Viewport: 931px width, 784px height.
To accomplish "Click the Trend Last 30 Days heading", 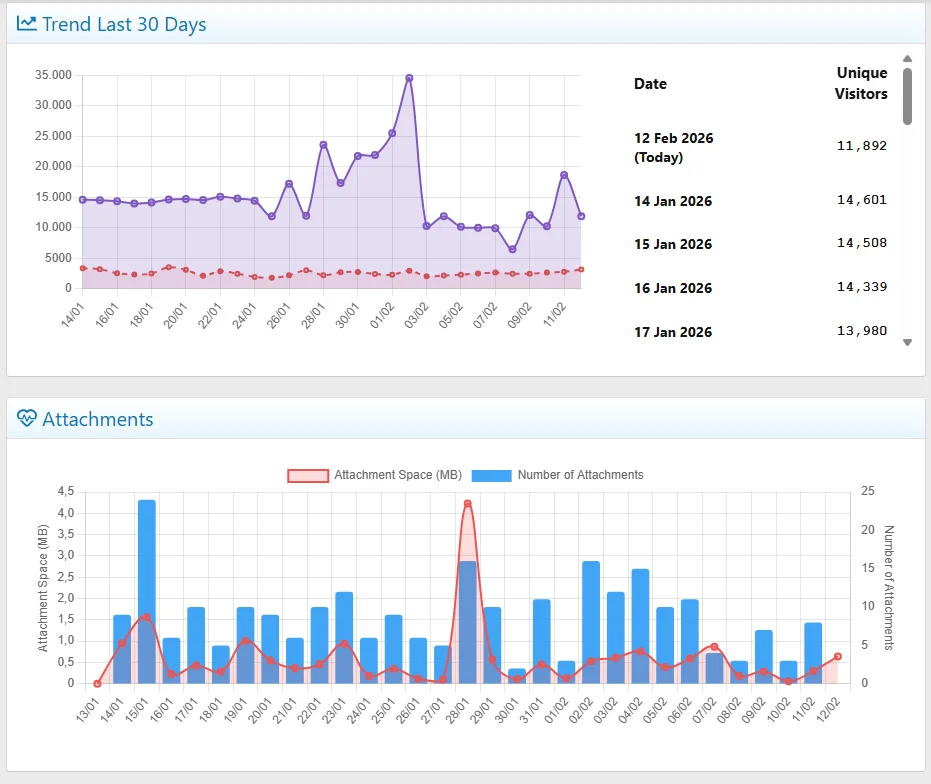I will pyautogui.click(x=124, y=24).
